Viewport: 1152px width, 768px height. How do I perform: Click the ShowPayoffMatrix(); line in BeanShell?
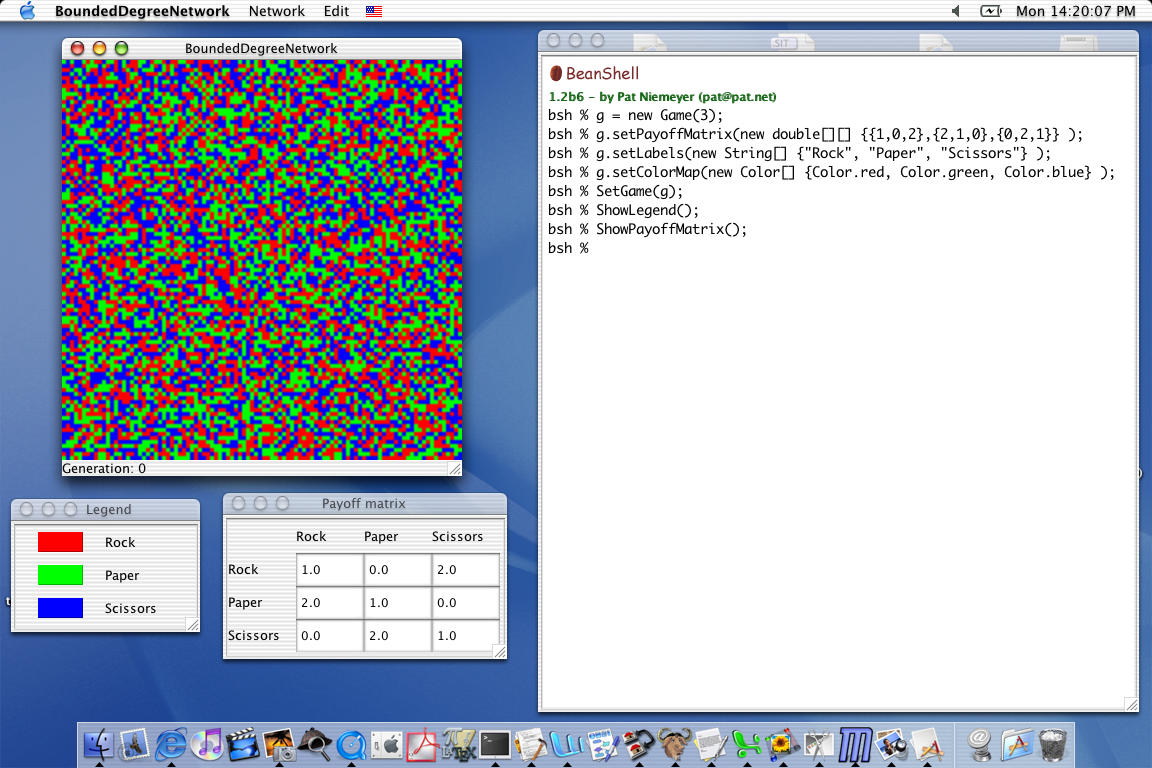[x=647, y=229]
